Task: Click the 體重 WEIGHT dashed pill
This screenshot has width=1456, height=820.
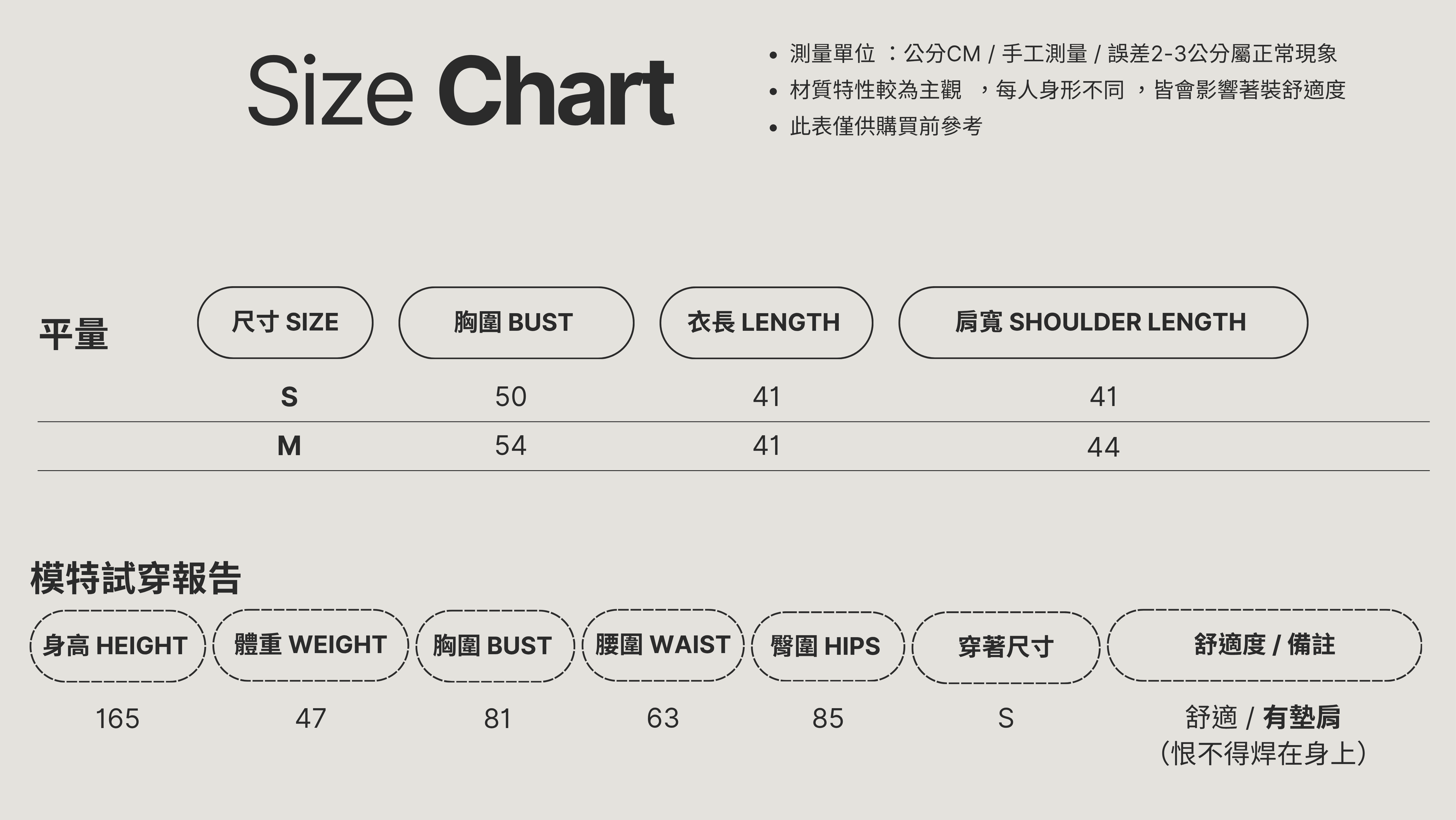Action: click(311, 645)
